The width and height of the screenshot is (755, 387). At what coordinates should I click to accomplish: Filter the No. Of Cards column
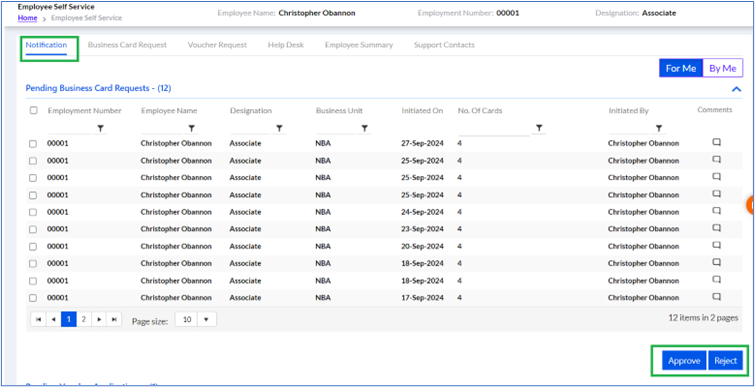pos(539,129)
